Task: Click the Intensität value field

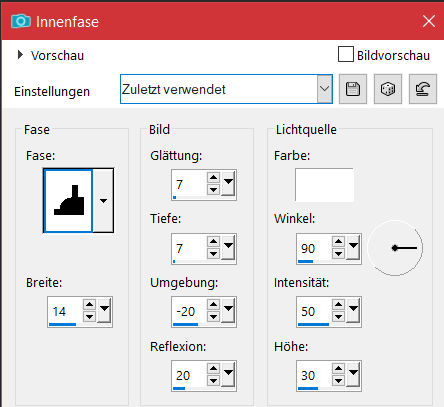Action: (x=314, y=312)
